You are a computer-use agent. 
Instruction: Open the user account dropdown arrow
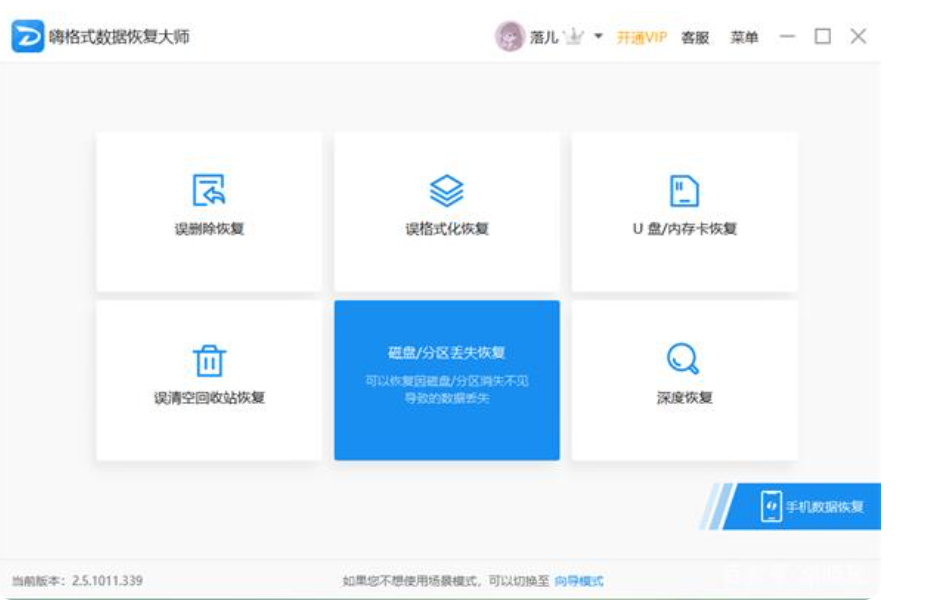[599, 38]
